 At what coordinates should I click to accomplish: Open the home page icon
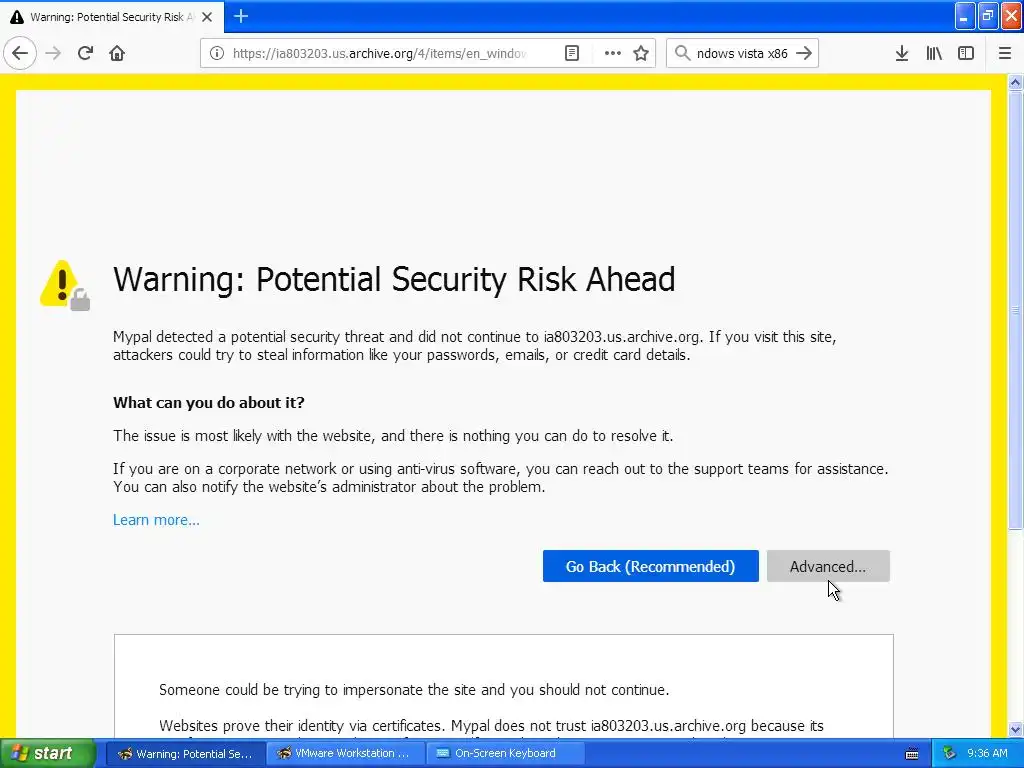117,53
